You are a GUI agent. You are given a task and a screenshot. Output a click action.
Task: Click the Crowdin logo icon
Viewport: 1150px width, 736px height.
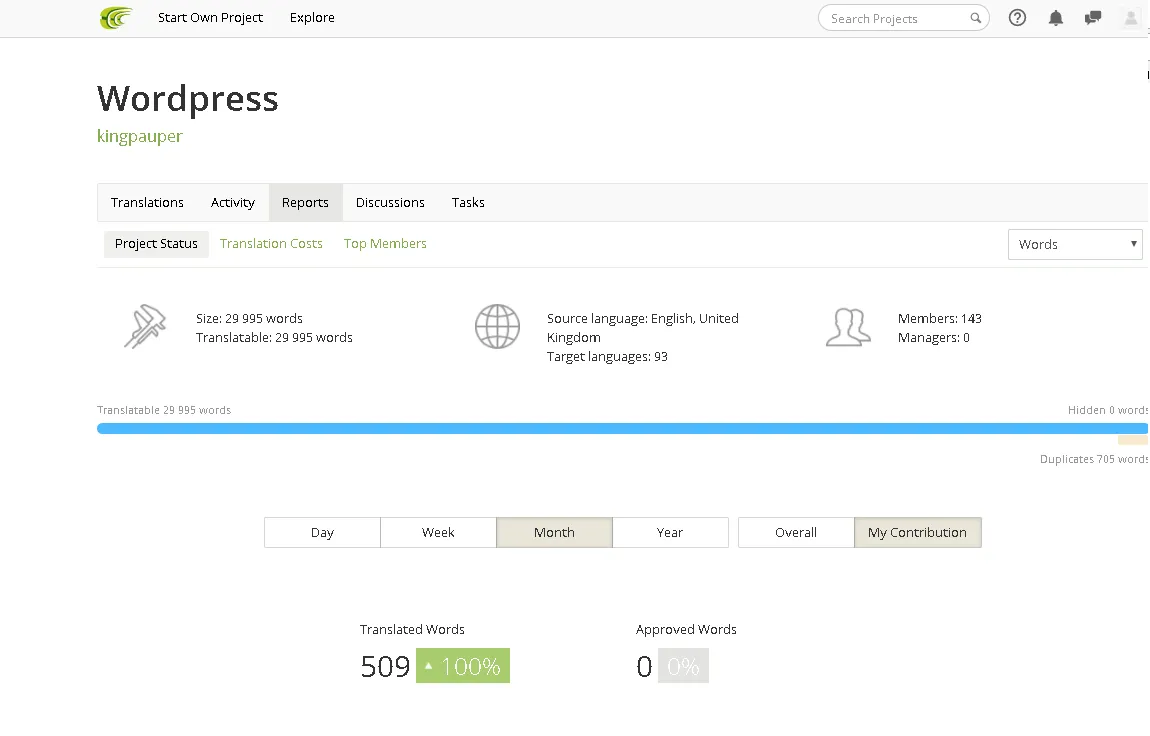pyautogui.click(x=116, y=18)
